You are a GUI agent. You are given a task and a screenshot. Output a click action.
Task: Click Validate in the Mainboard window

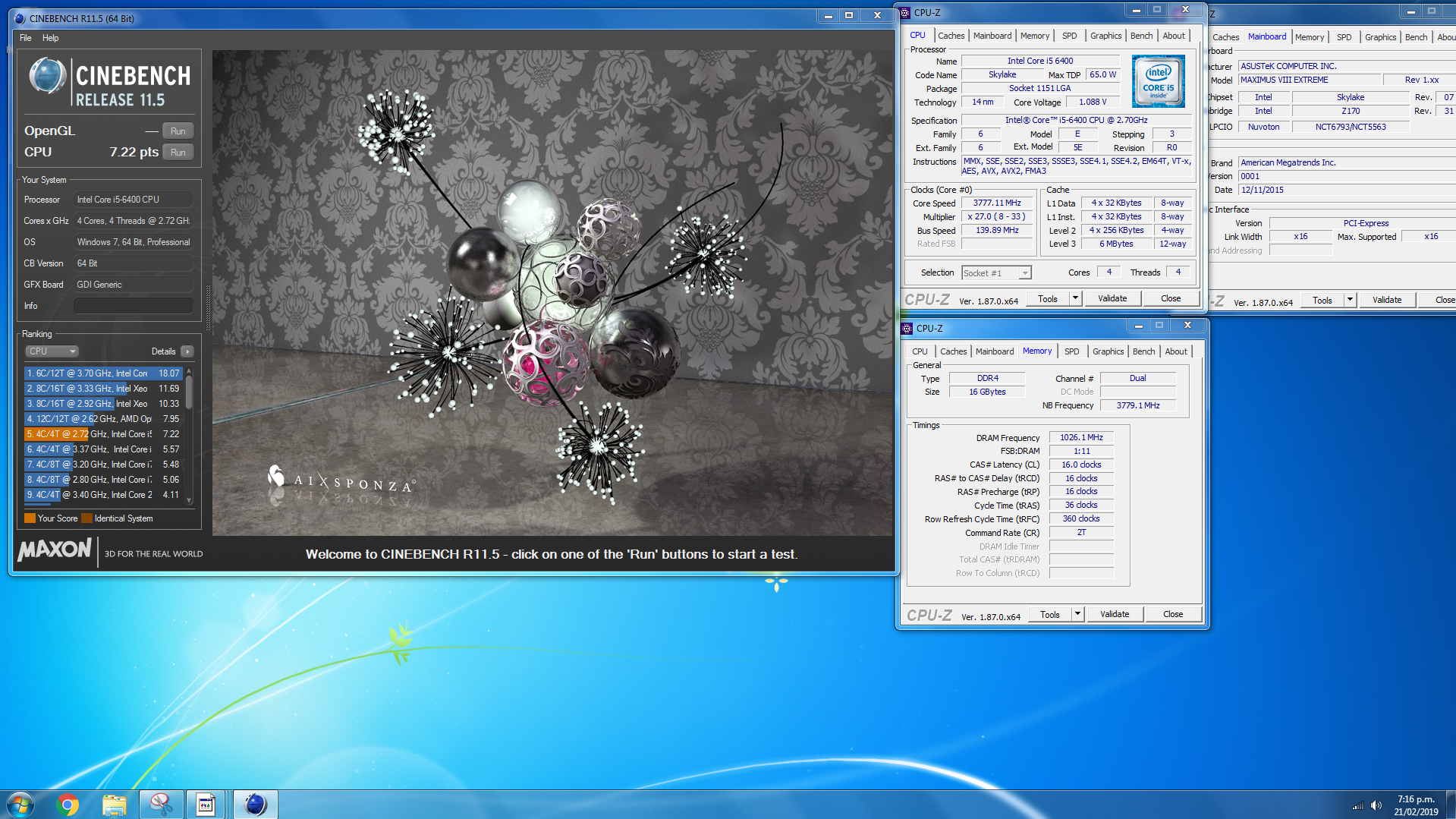[1387, 301]
